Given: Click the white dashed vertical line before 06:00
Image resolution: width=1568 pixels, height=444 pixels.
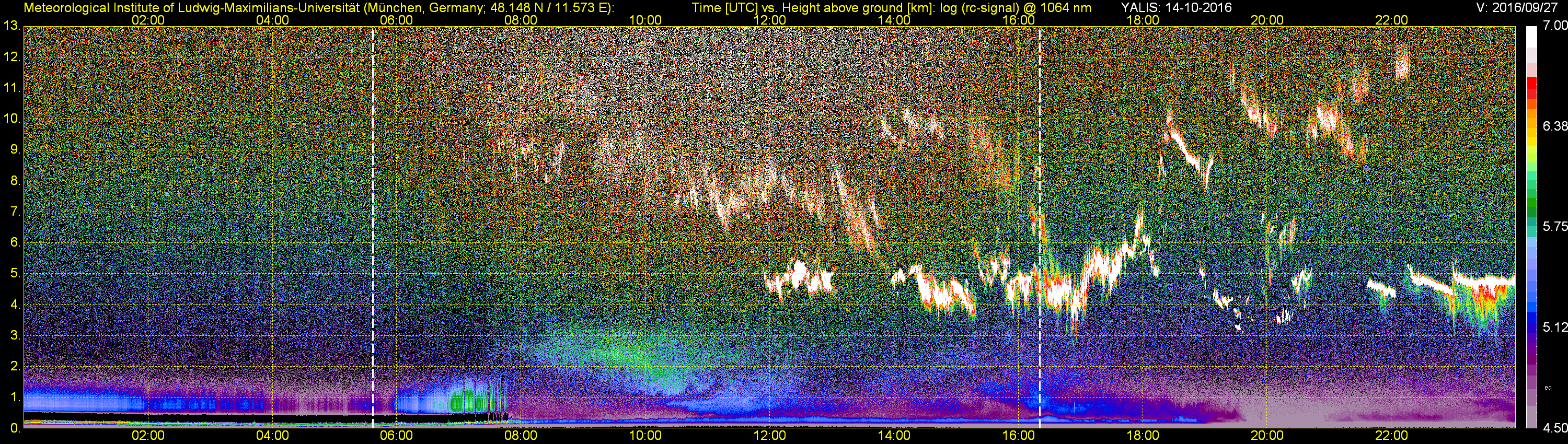Looking at the screenshot, I should (x=373, y=227).
